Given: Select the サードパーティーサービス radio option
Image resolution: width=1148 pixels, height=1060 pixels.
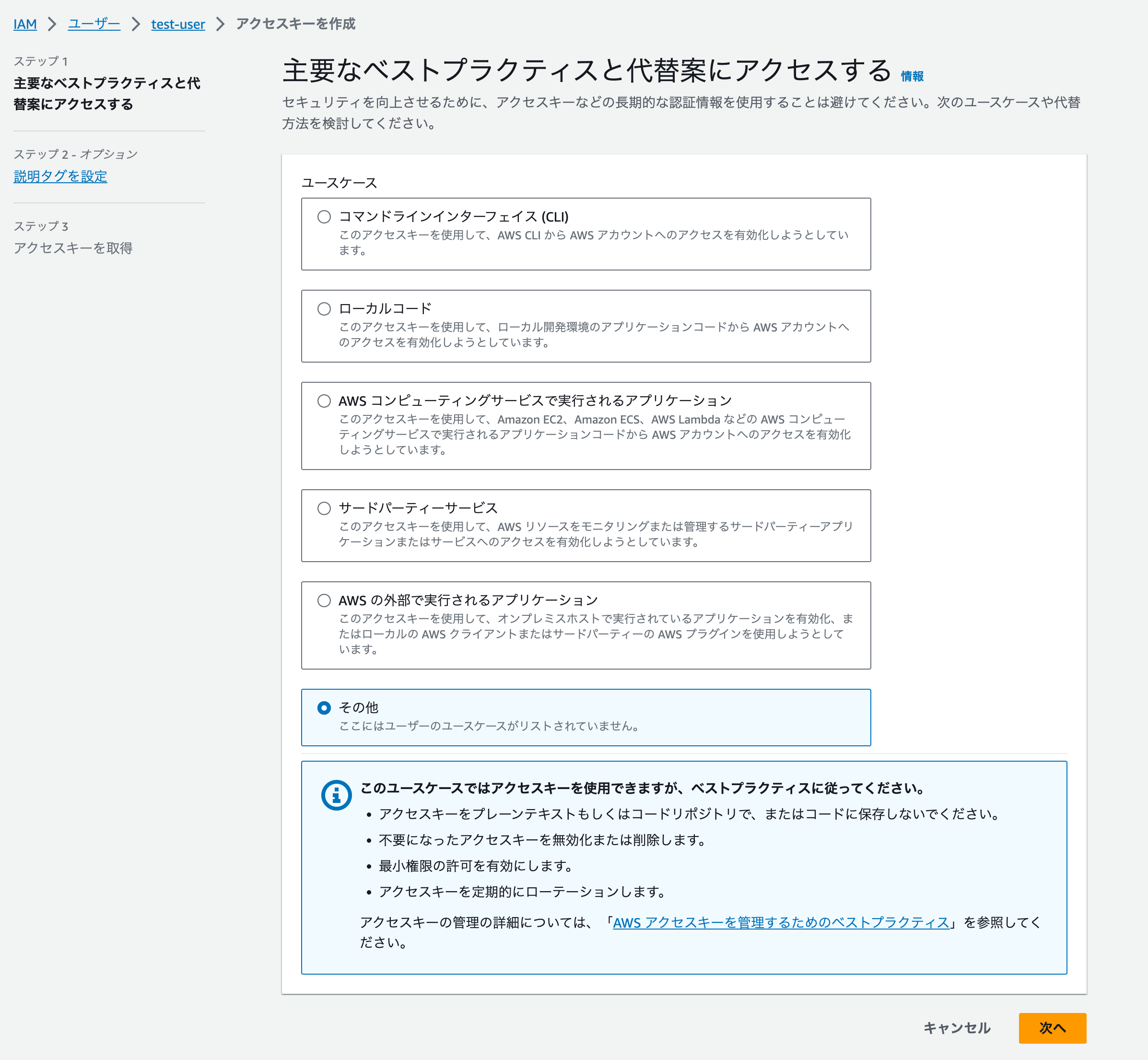Looking at the screenshot, I should [x=324, y=508].
